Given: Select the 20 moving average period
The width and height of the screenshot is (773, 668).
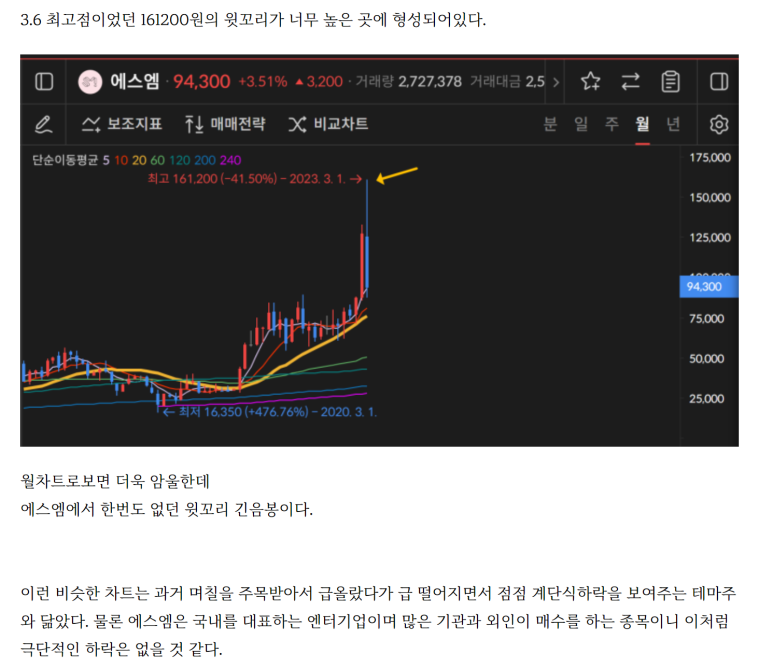Looking at the screenshot, I should pos(139,160).
